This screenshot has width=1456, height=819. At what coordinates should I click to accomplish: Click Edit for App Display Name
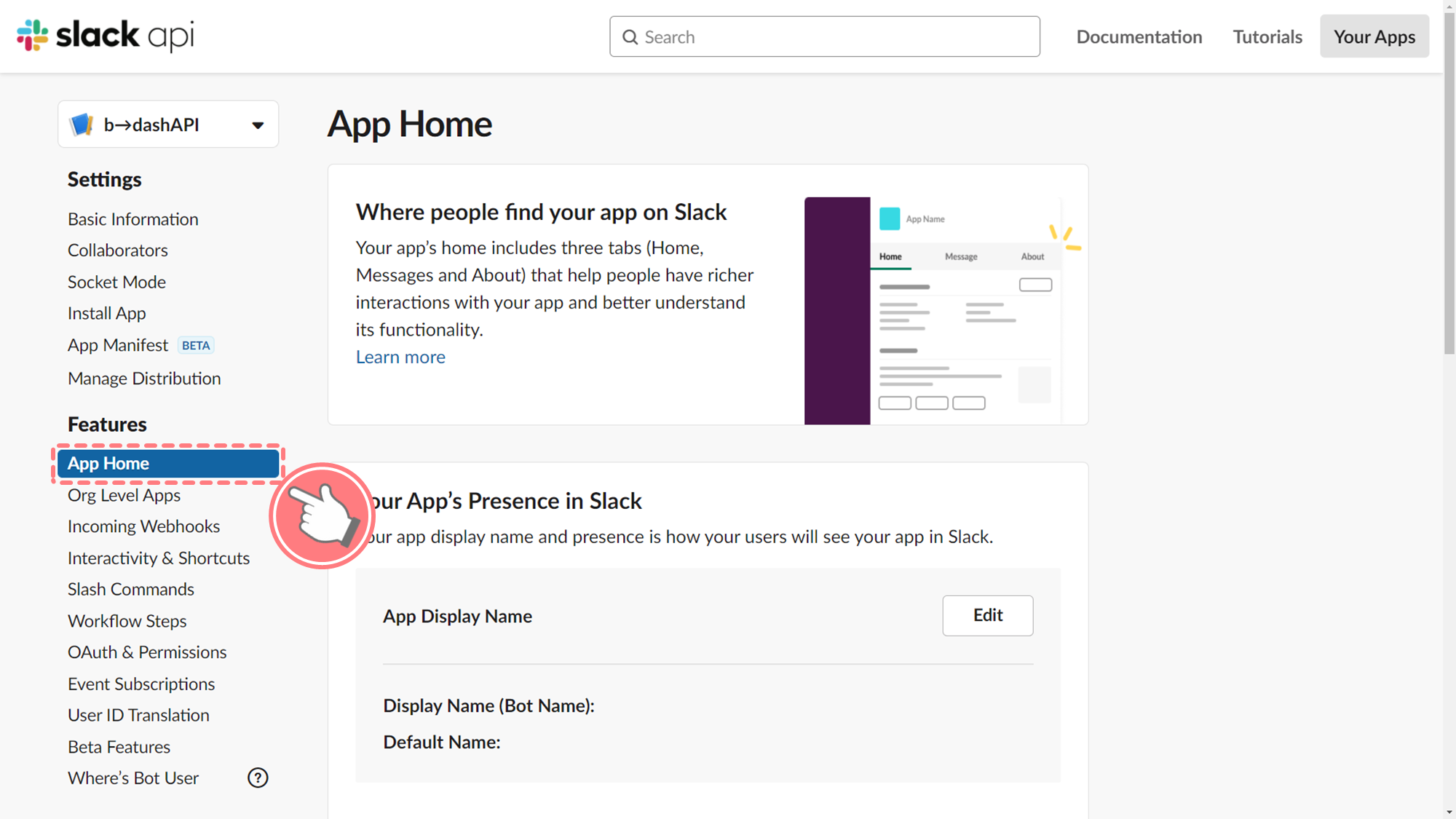pyautogui.click(x=988, y=615)
